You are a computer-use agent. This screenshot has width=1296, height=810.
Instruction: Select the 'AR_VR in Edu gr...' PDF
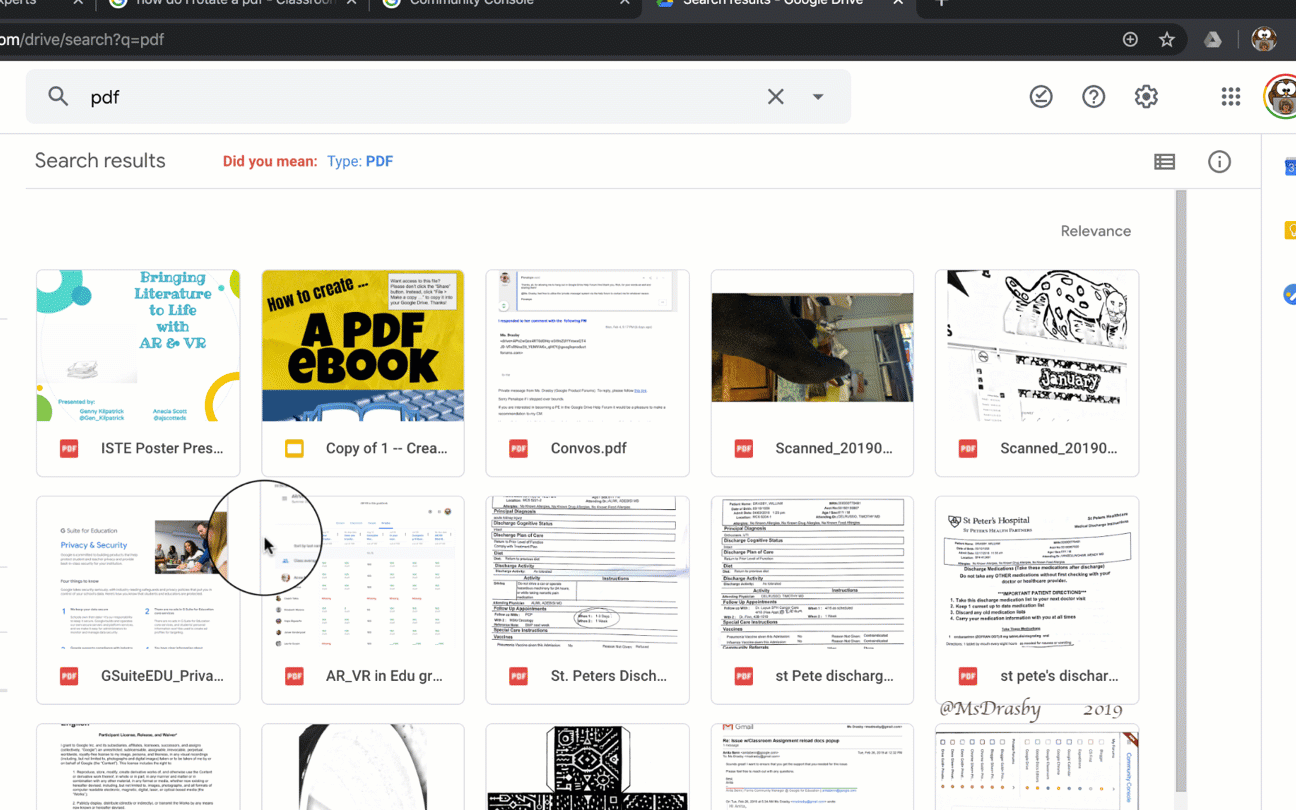click(x=363, y=600)
